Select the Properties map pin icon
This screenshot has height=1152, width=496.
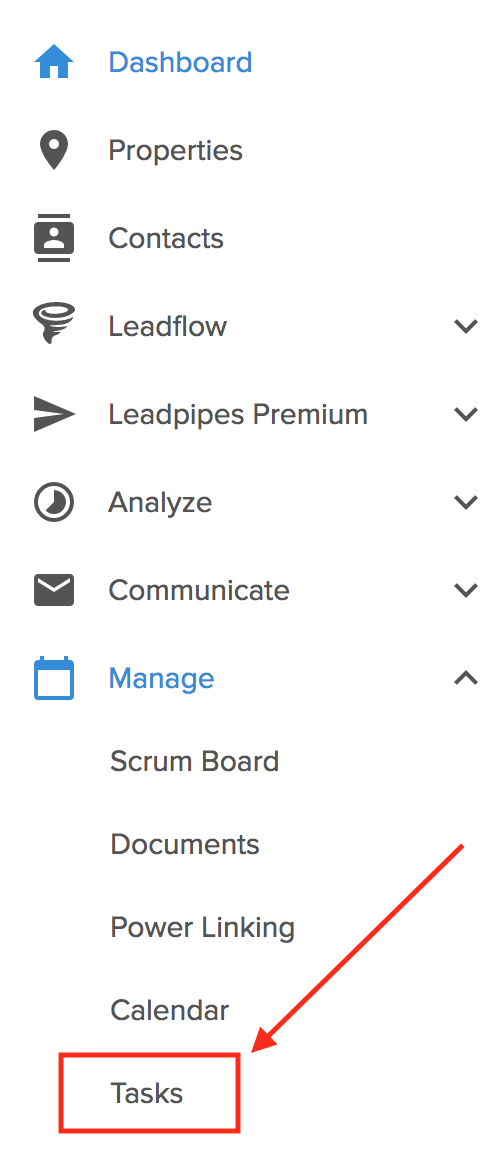(54, 150)
